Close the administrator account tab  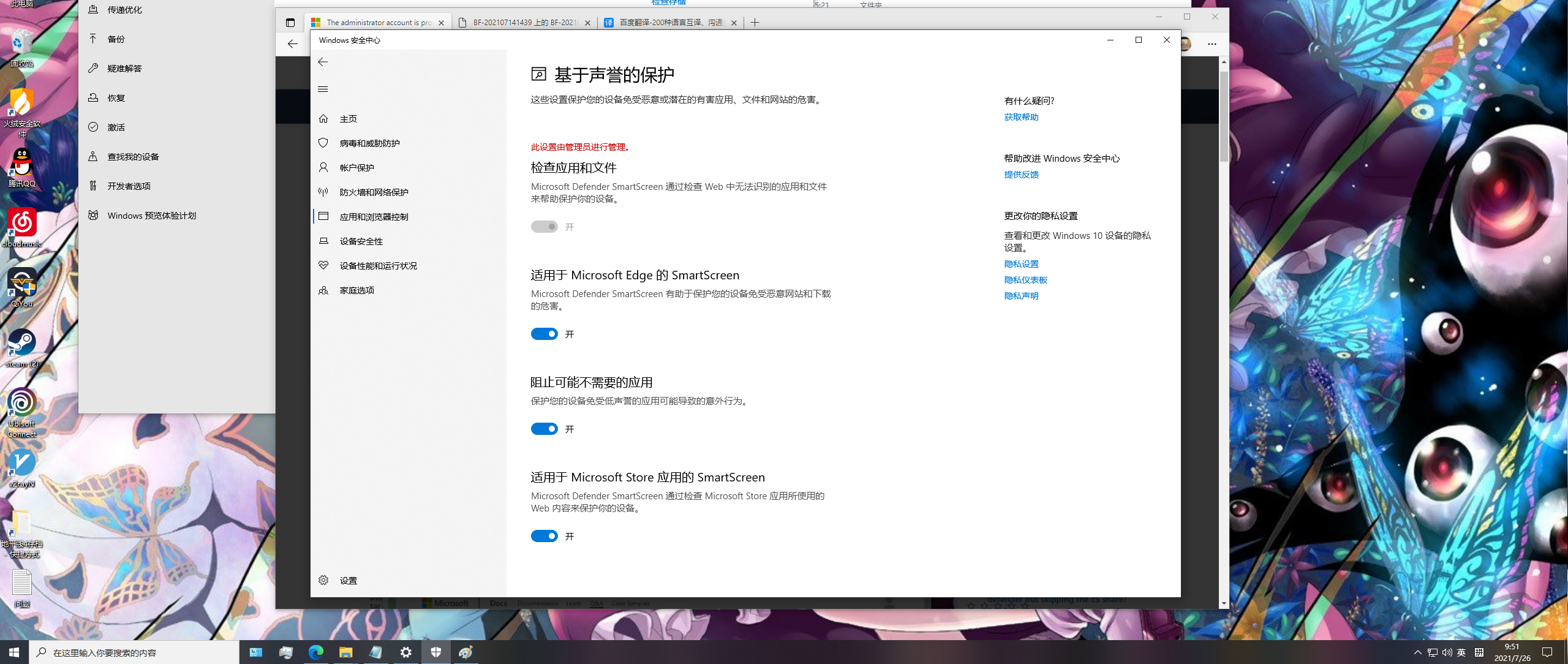[441, 23]
